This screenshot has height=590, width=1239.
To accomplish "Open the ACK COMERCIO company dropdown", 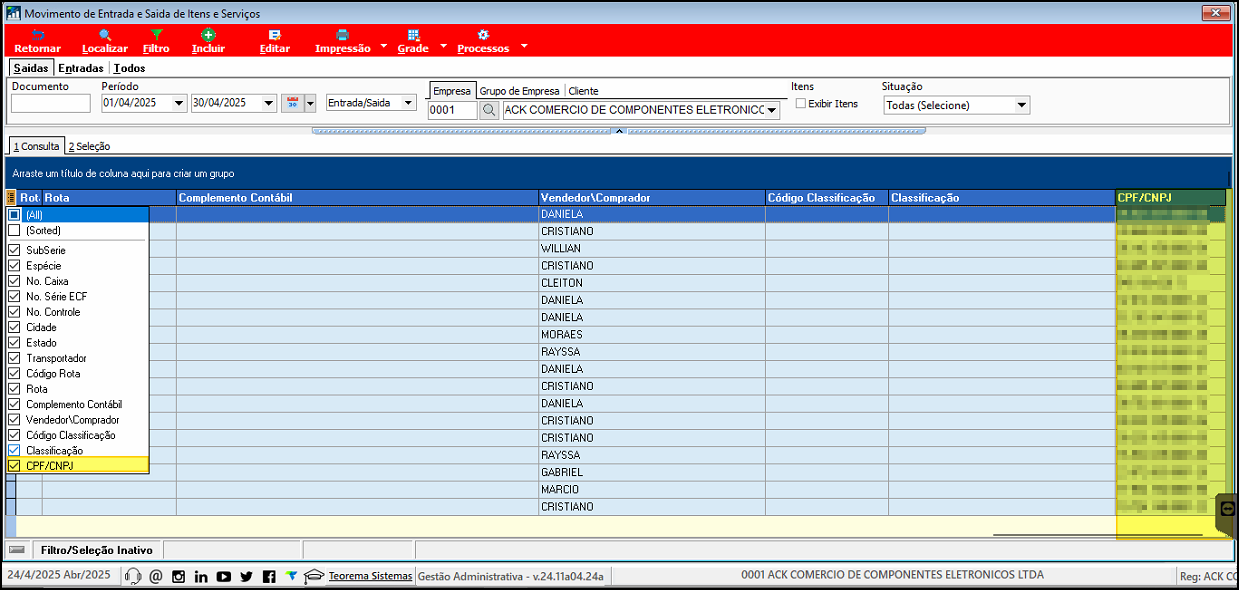I will coord(772,110).
